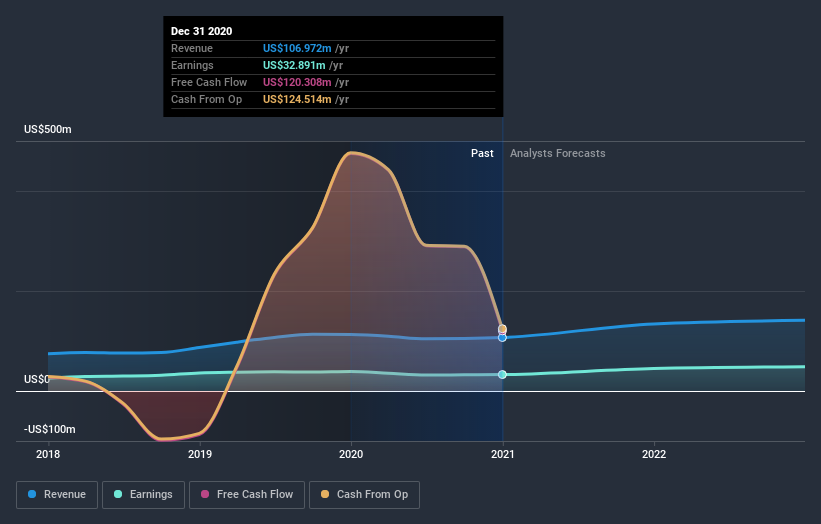Screen dimensions: 821x524
Task: Click the Cash From Op tooltip row label
Action: pos(206,99)
